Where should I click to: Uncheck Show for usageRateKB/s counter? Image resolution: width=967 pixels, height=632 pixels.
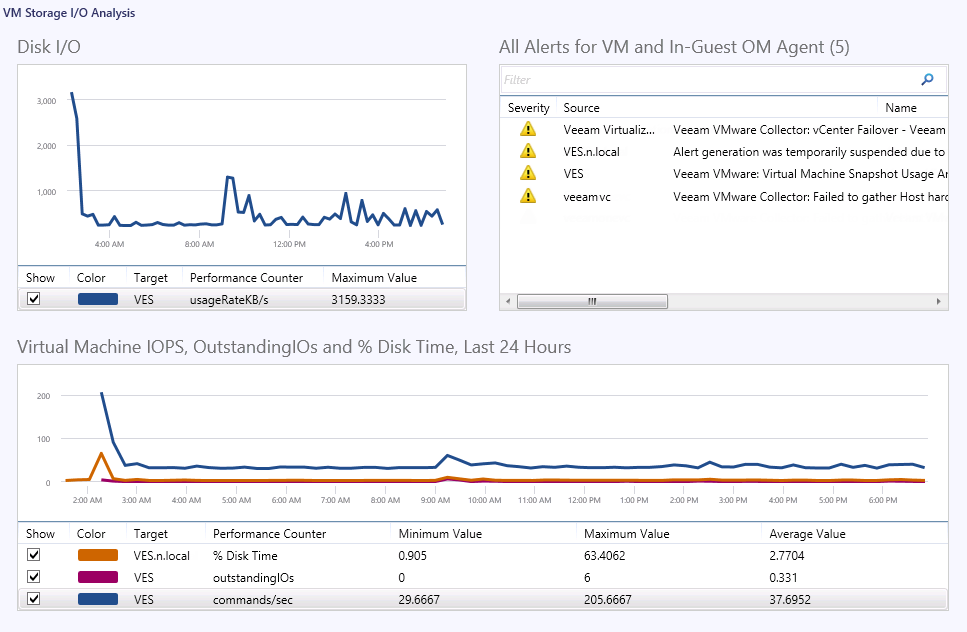pyautogui.click(x=34, y=299)
